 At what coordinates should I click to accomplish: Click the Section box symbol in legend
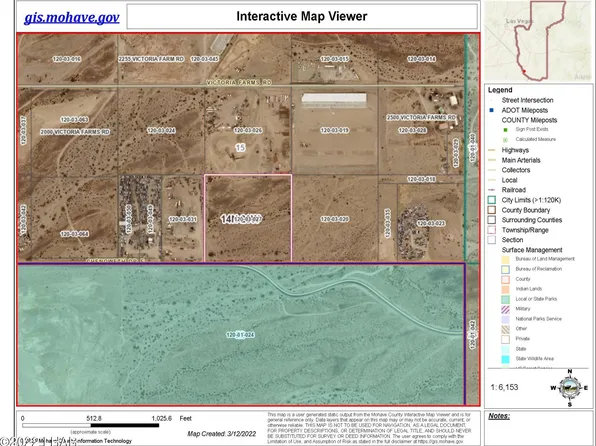pos(492,240)
